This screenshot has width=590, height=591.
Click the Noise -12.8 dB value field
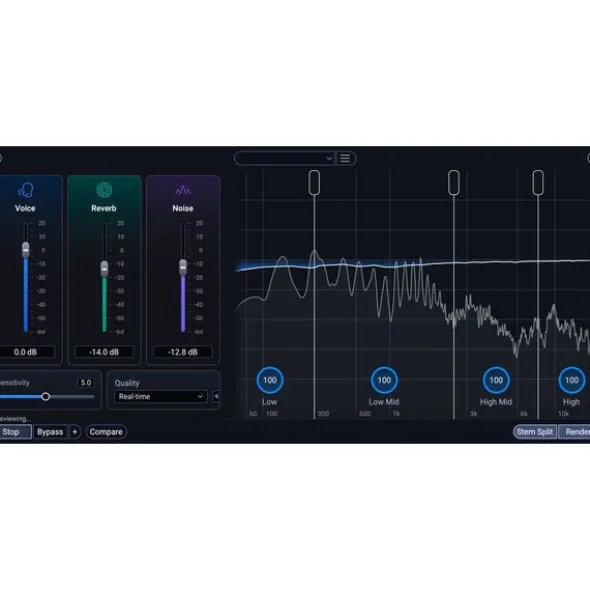click(183, 352)
